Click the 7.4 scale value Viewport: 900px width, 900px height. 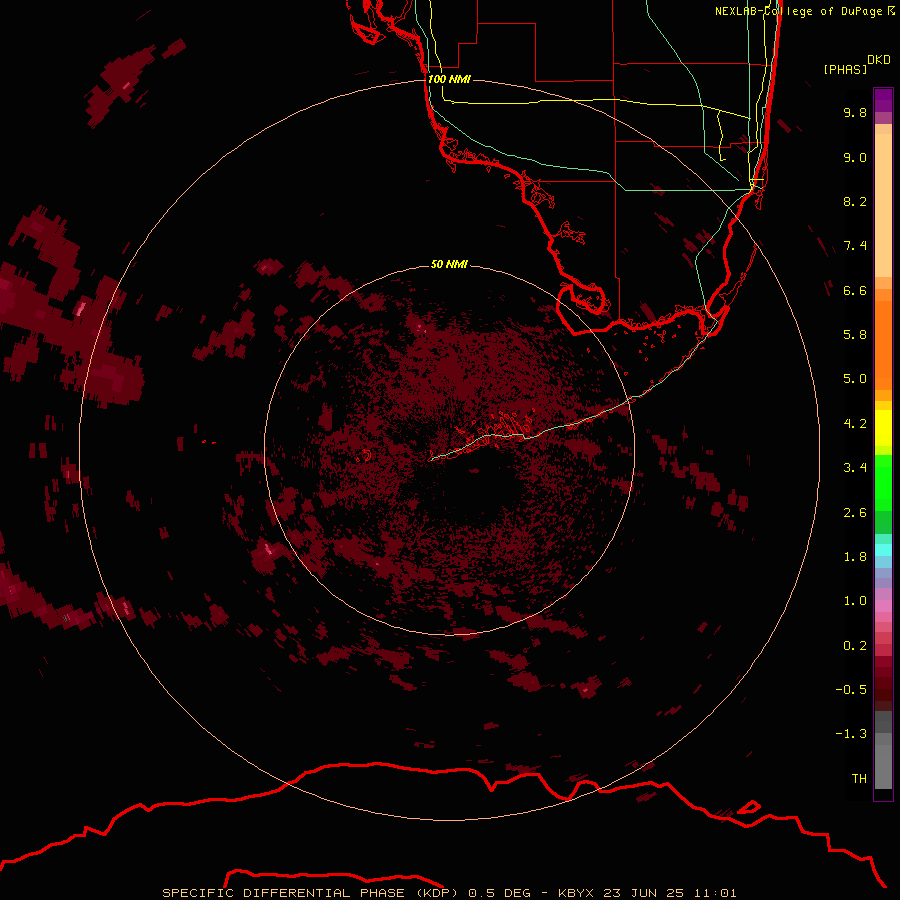[855, 246]
